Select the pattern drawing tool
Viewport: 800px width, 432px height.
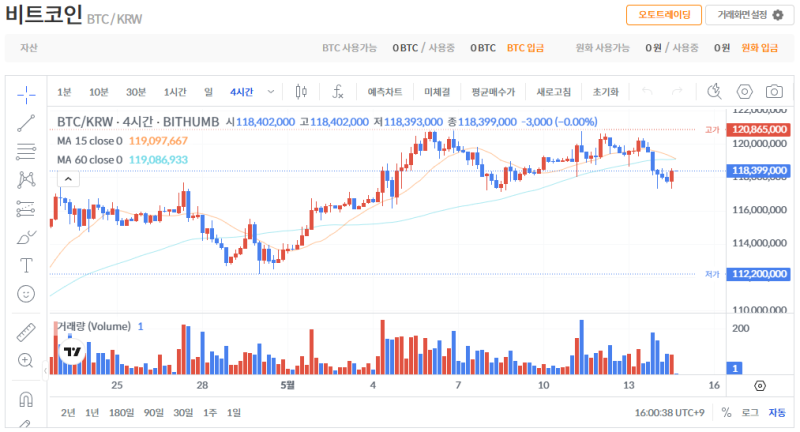pos(26,180)
